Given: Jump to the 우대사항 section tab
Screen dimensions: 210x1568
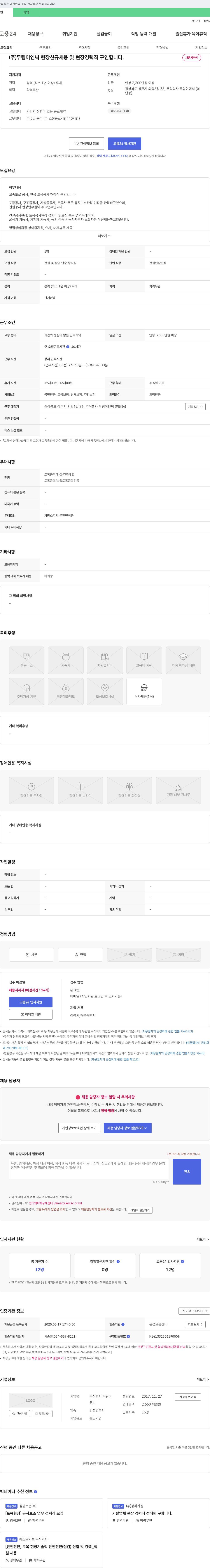Looking at the screenshot, I should (84, 48).
